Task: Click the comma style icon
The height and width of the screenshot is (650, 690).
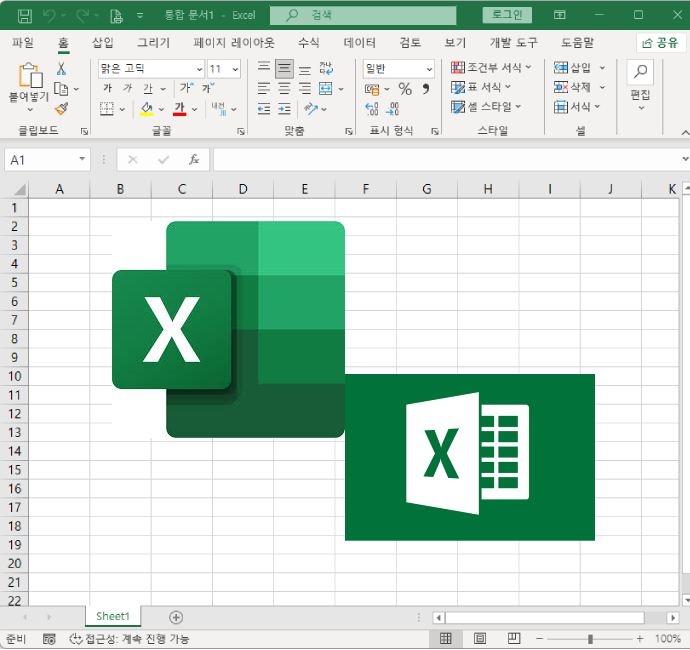Action: pyautogui.click(x=426, y=89)
